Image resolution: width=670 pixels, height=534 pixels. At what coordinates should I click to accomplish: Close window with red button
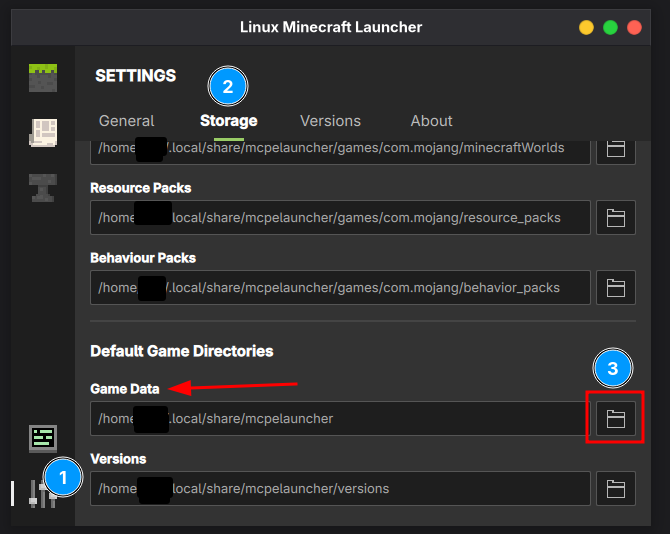(x=634, y=27)
